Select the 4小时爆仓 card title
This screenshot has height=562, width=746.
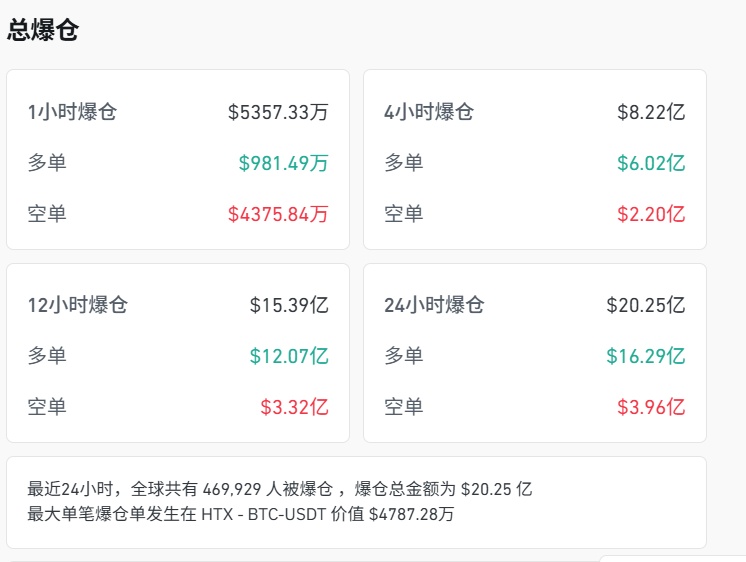click(x=429, y=112)
